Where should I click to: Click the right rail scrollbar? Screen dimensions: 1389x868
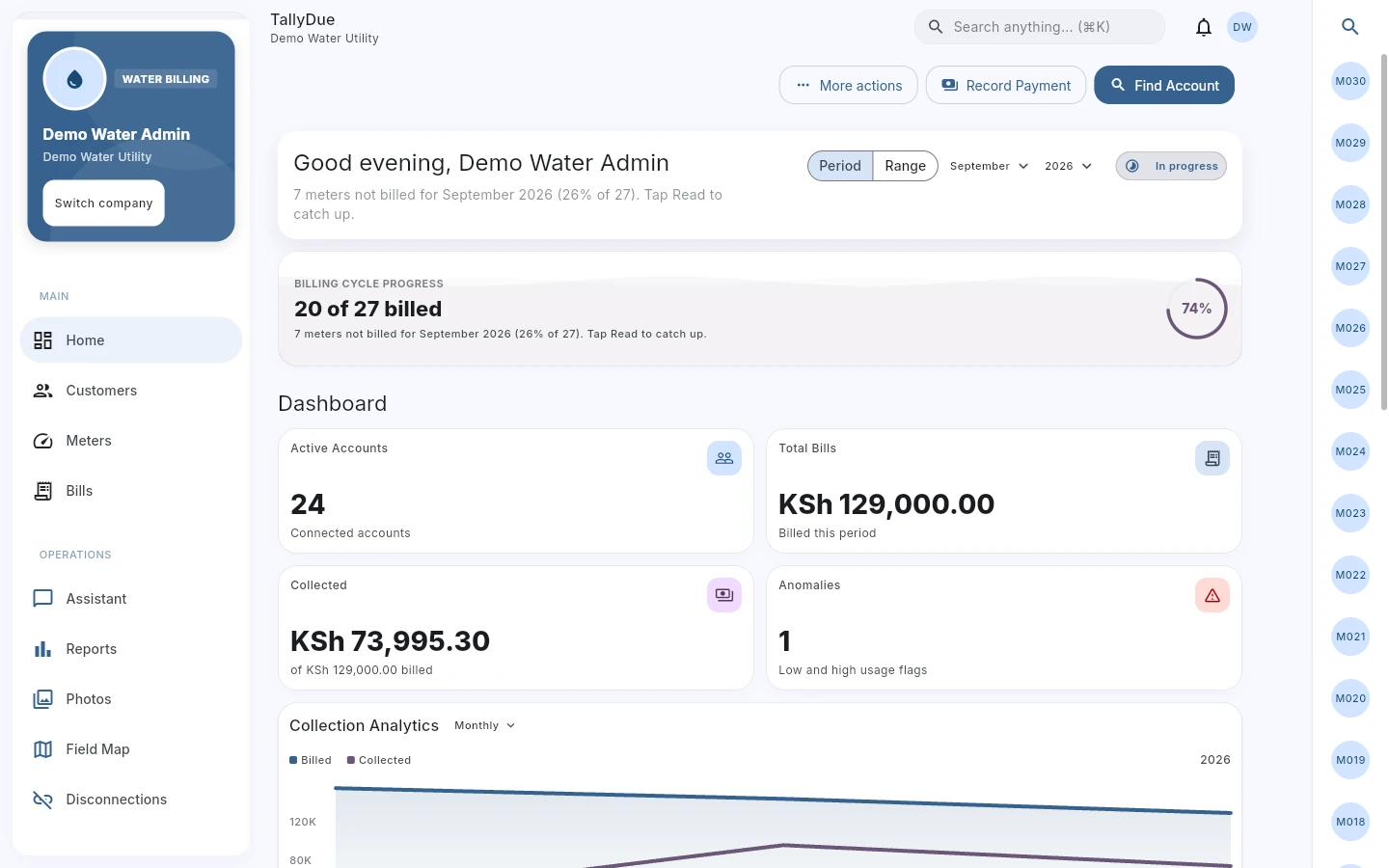(x=1383, y=231)
